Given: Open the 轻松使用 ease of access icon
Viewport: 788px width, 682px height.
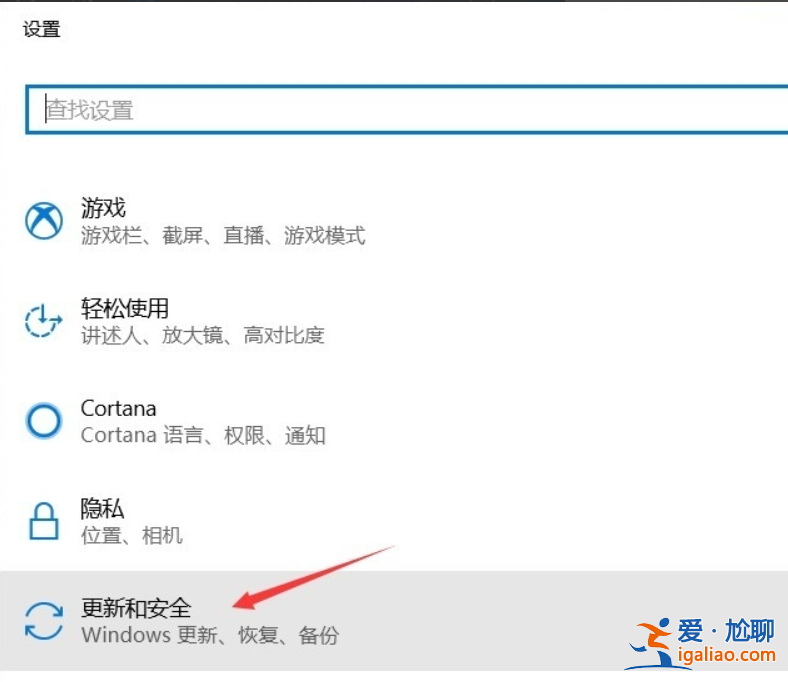Looking at the screenshot, I should (44, 321).
